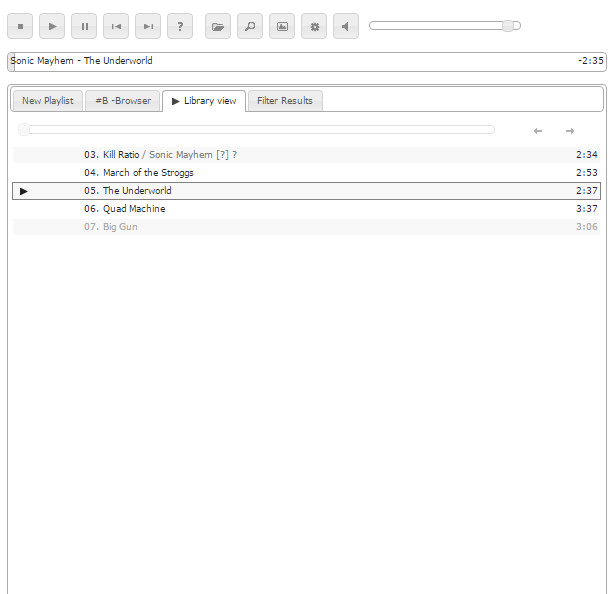Click the 2:37 duration of The Underworld

click(586, 191)
